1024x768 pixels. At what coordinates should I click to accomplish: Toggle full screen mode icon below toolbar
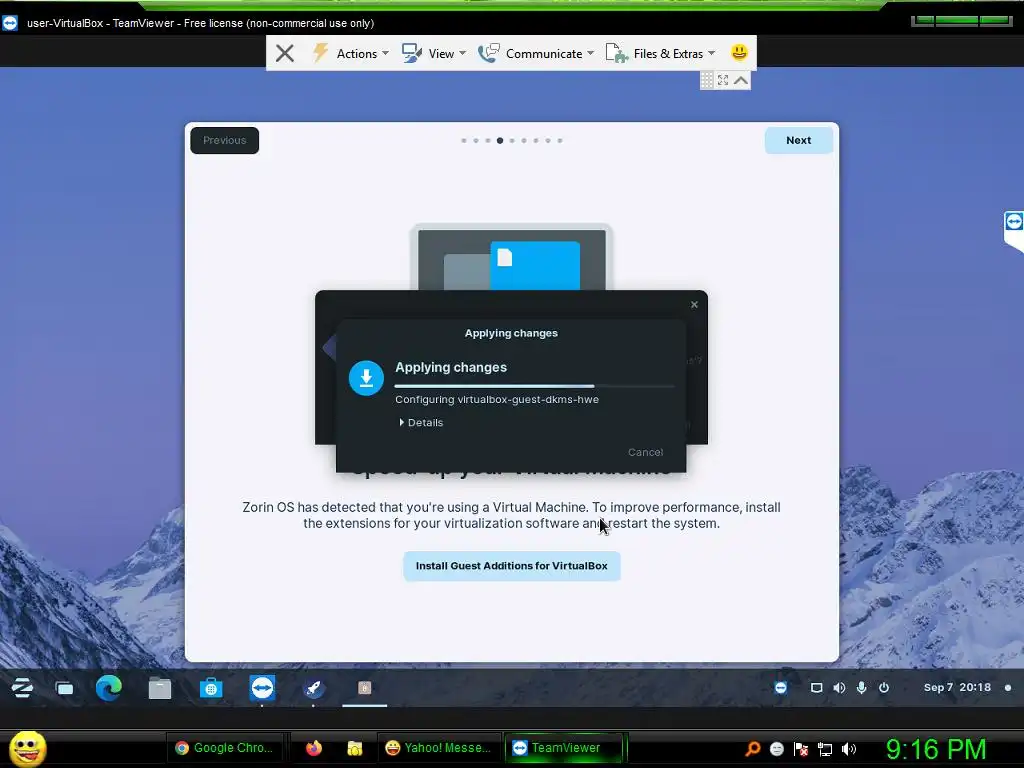[x=723, y=80]
